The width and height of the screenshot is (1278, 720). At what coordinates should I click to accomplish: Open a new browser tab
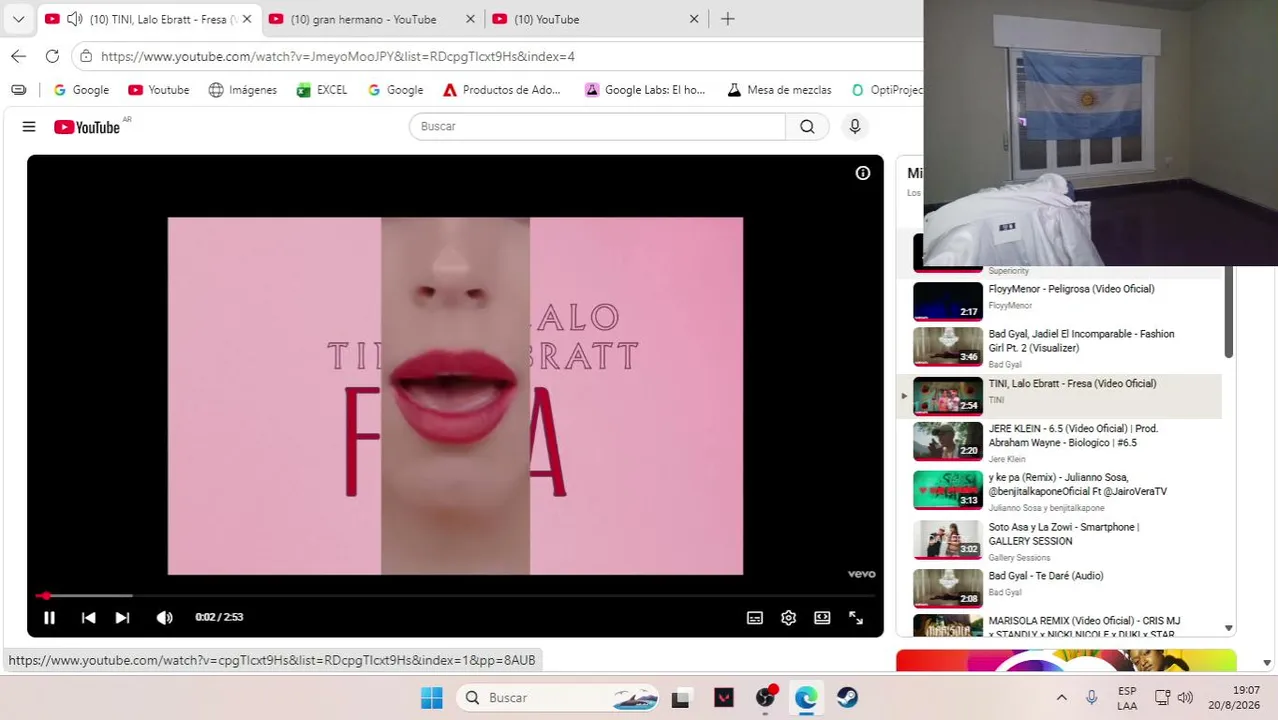(x=728, y=19)
